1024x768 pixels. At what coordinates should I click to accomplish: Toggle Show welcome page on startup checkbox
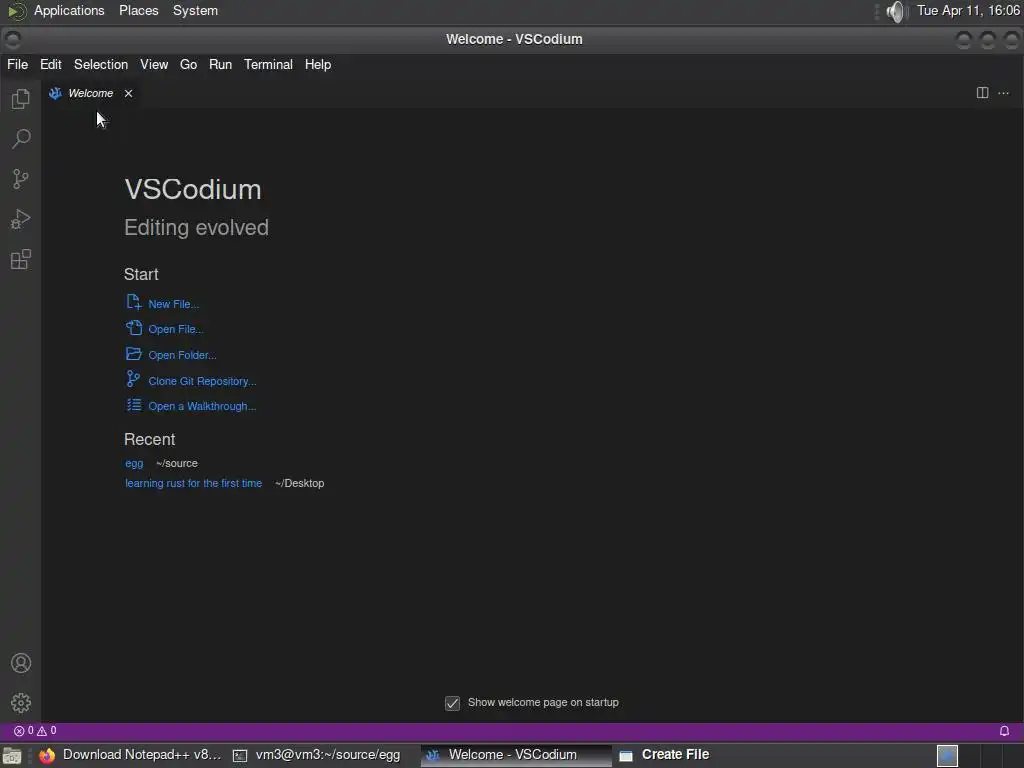(452, 703)
